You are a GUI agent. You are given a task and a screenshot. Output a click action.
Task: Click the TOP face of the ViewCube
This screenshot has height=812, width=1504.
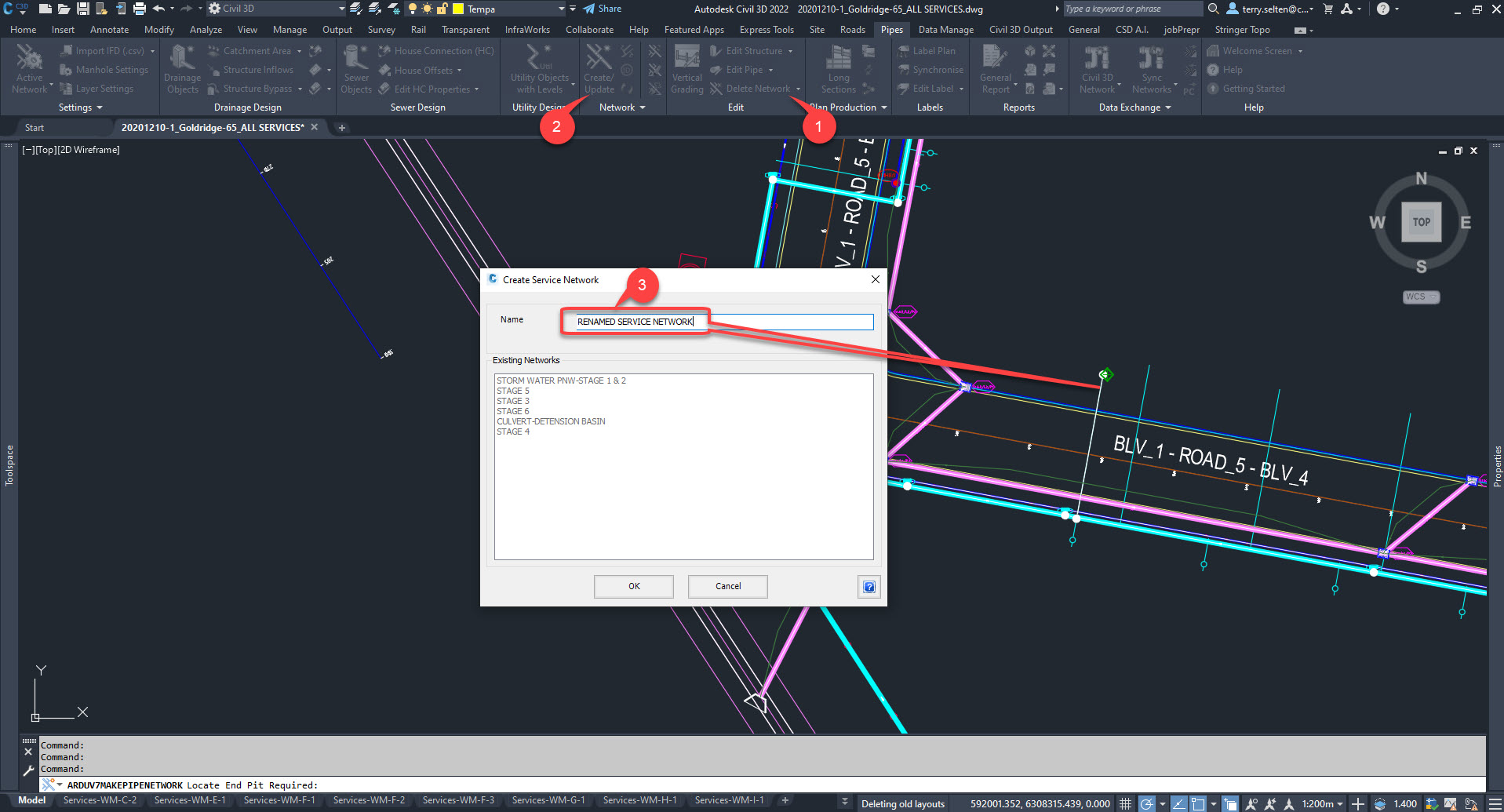(1422, 222)
